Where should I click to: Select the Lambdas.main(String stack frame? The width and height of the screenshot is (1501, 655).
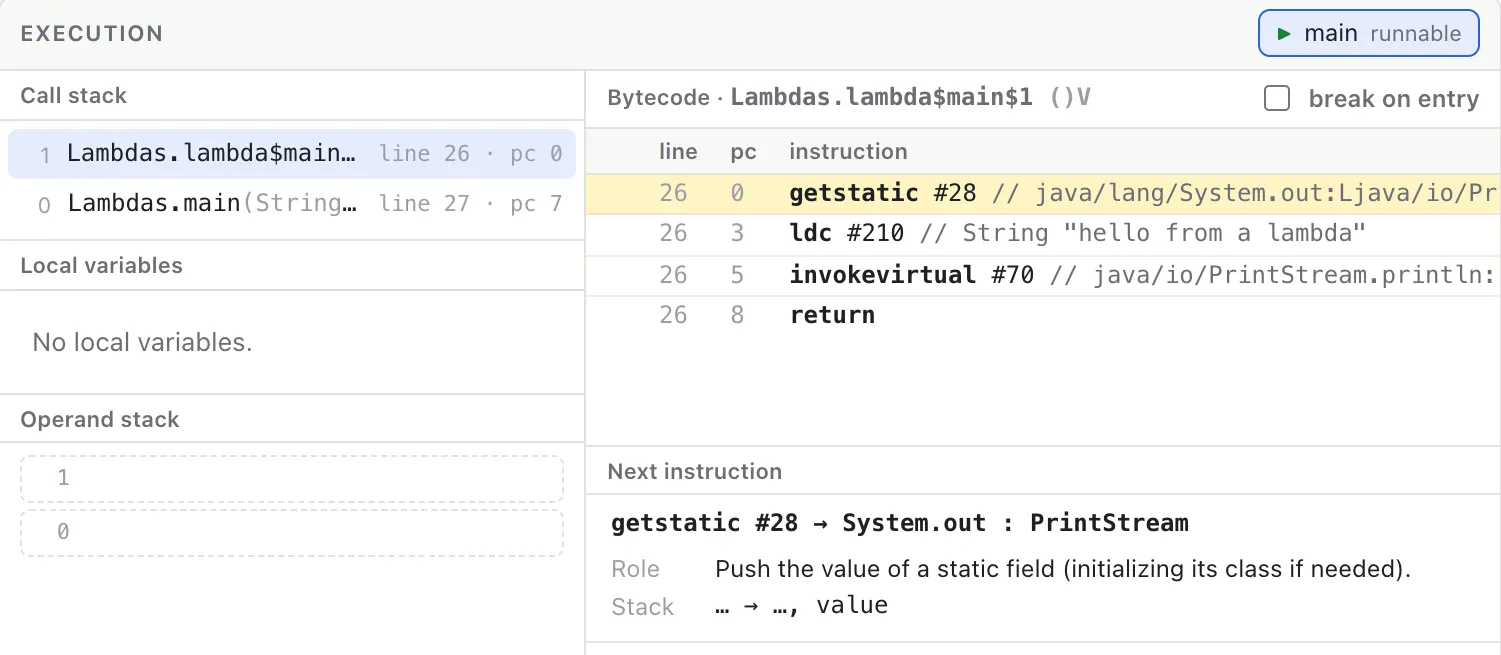click(292, 204)
